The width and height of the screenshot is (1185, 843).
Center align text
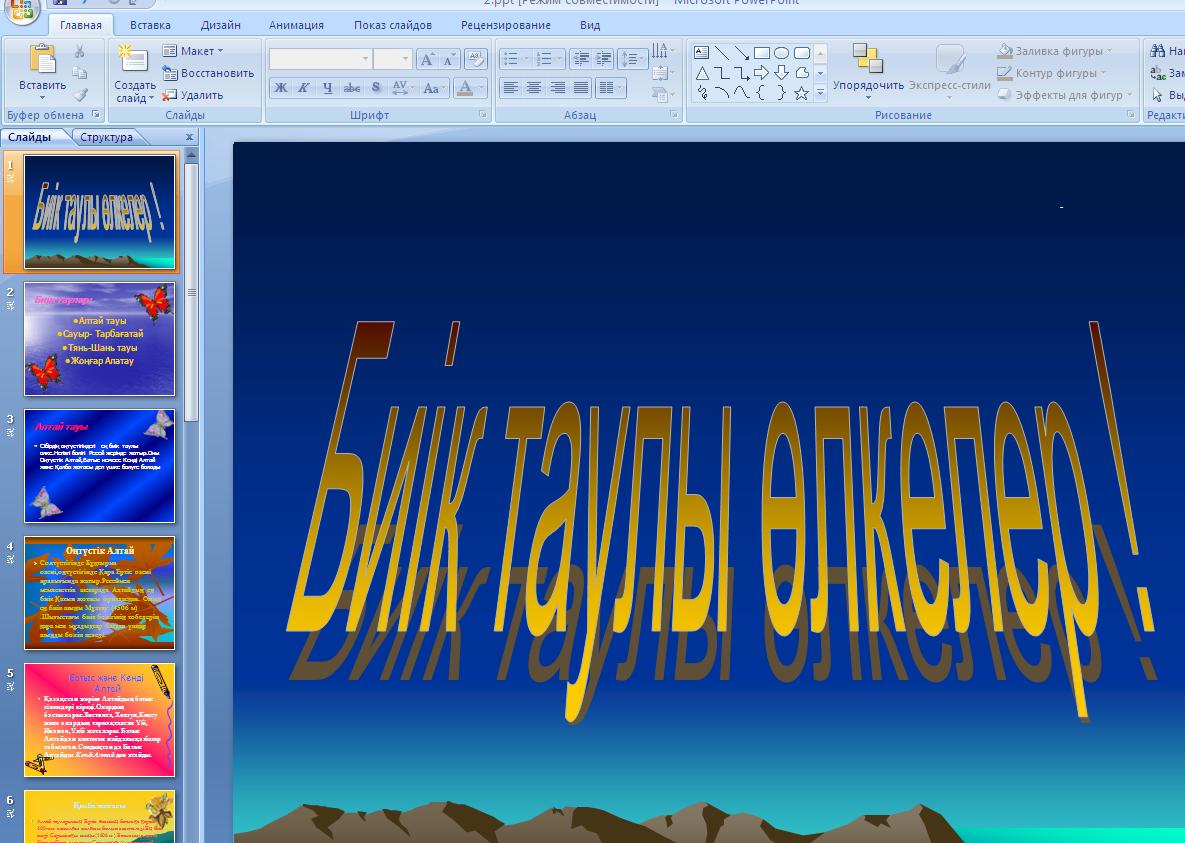(534, 88)
